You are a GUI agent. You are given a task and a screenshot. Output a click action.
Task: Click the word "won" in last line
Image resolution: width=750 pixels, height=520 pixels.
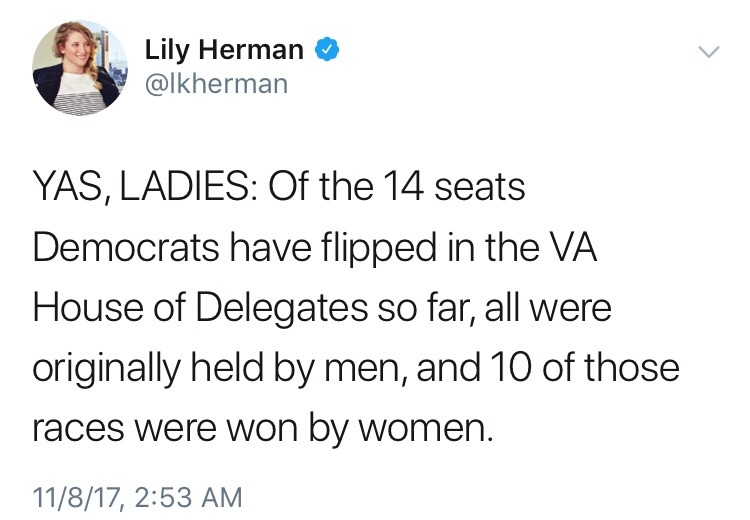[x=258, y=431]
